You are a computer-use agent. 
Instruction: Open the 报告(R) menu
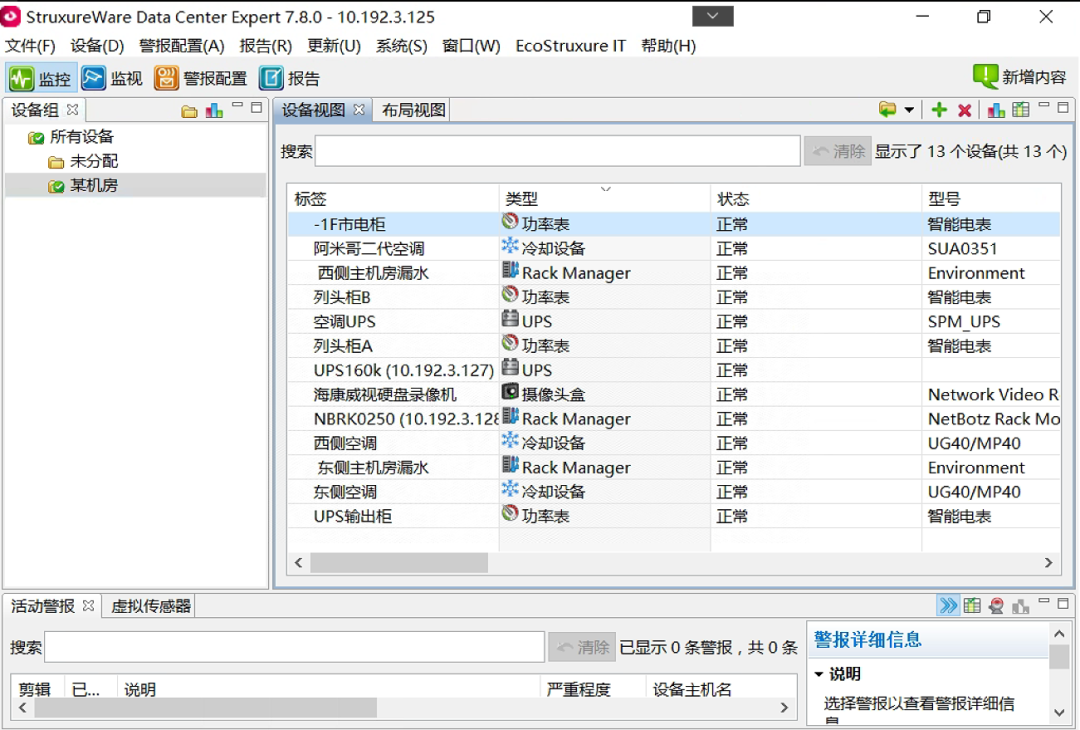coord(266,46)
